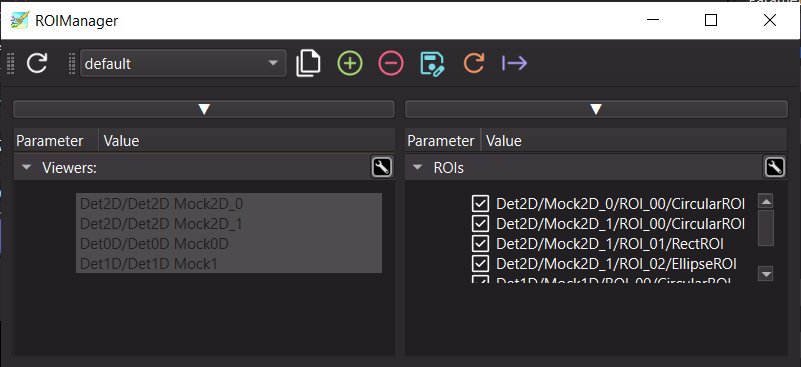Click the ROIManager app icon in title bar
The width and height of the screenshot is (801, 367).
pyautogui.click(x=19, y=20)
